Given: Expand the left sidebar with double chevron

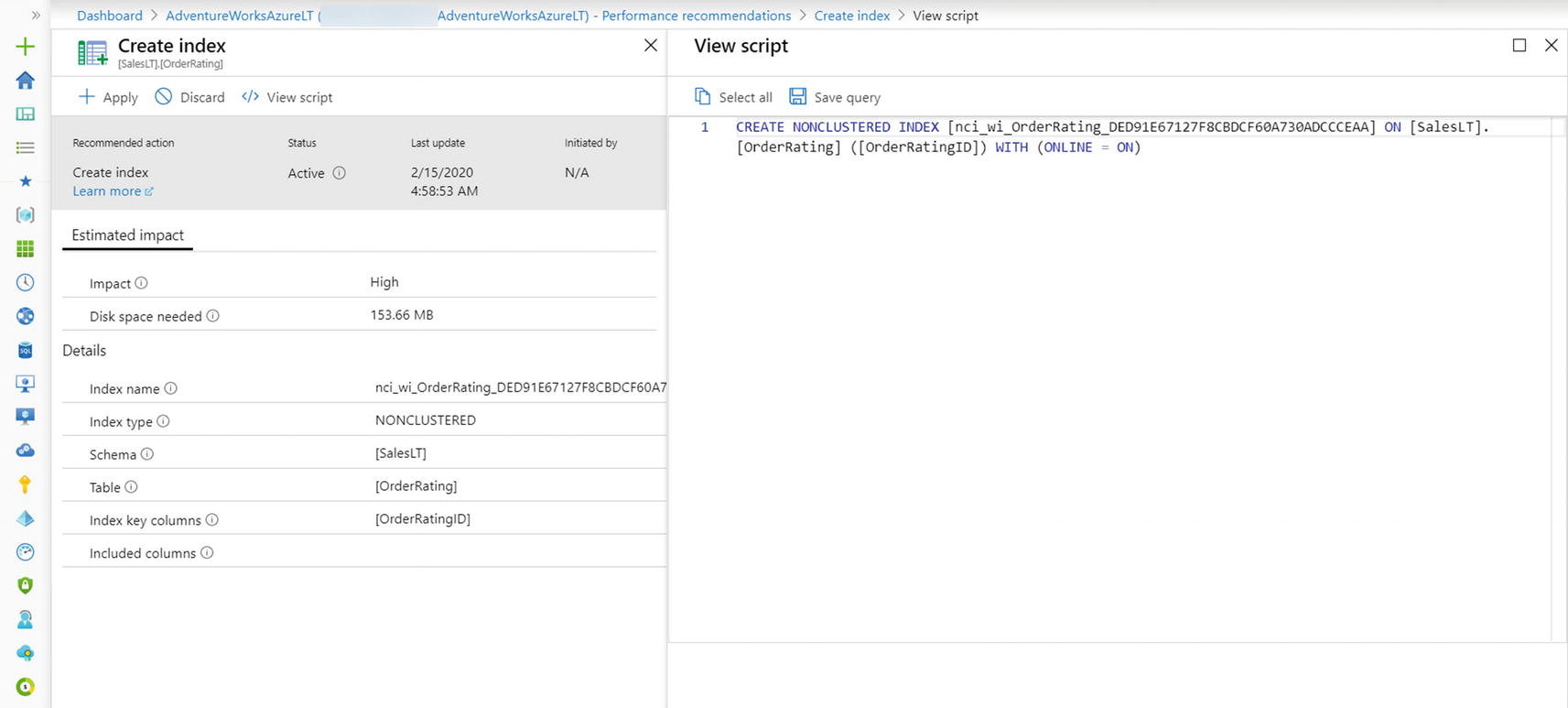Looking at the screenshot, I should (36, 16).
